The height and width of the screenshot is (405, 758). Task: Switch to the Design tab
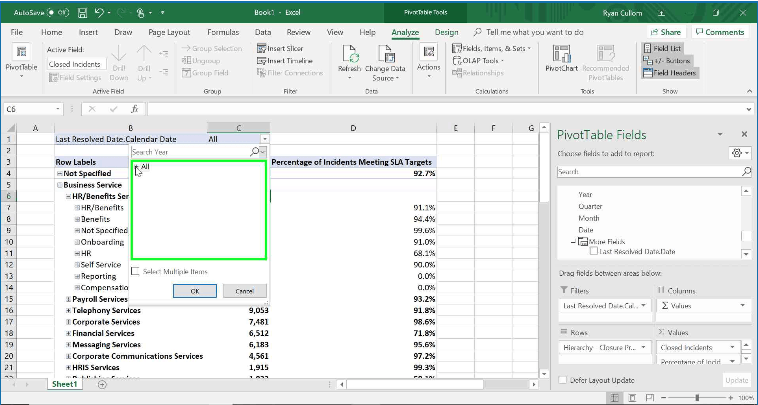pyautogui.click(x=446, y=32)
